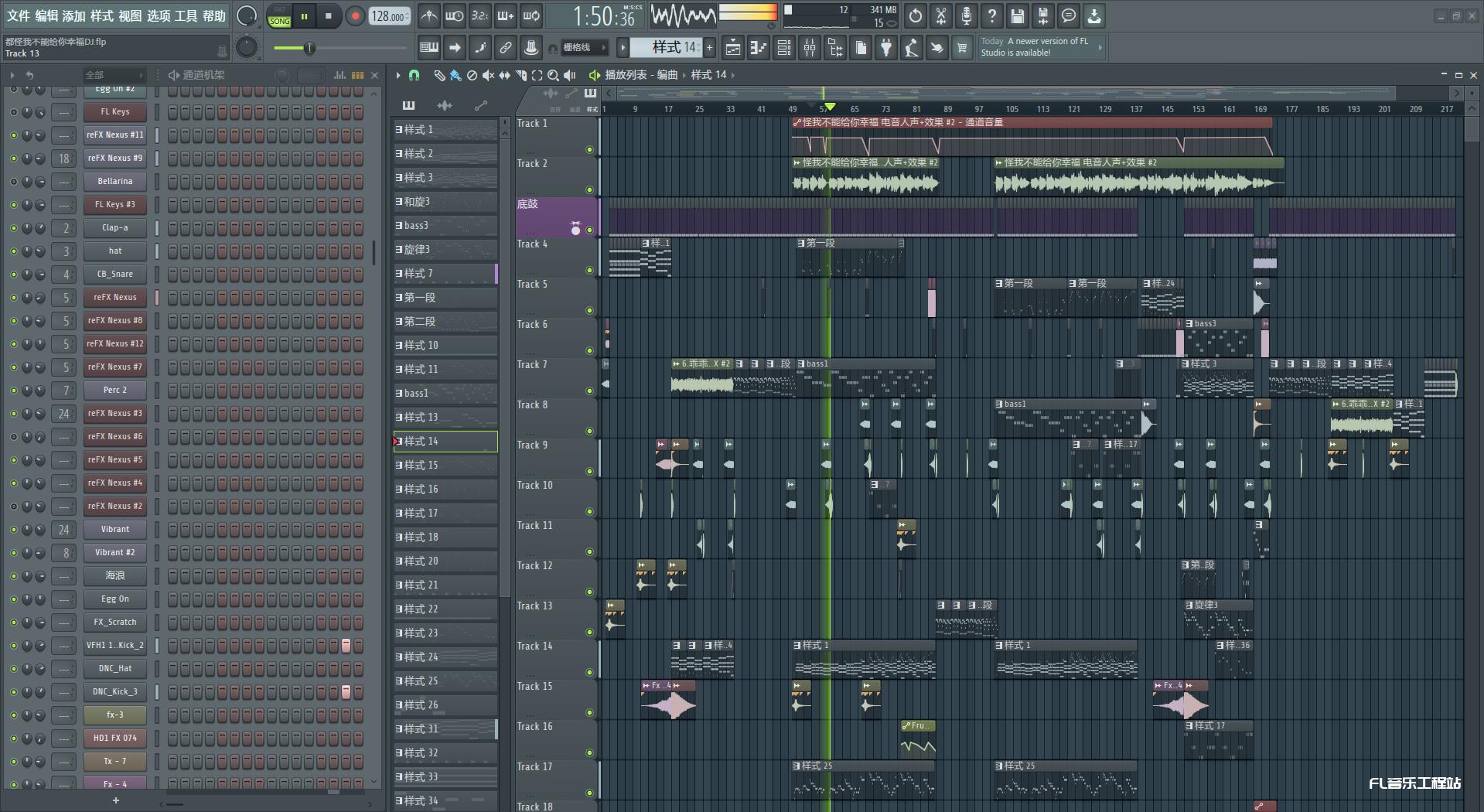The width and height of the screenshot is (1484, 812).
Task: Open the 全部 channel filter dropdown
Action: (x=114, y=75)
